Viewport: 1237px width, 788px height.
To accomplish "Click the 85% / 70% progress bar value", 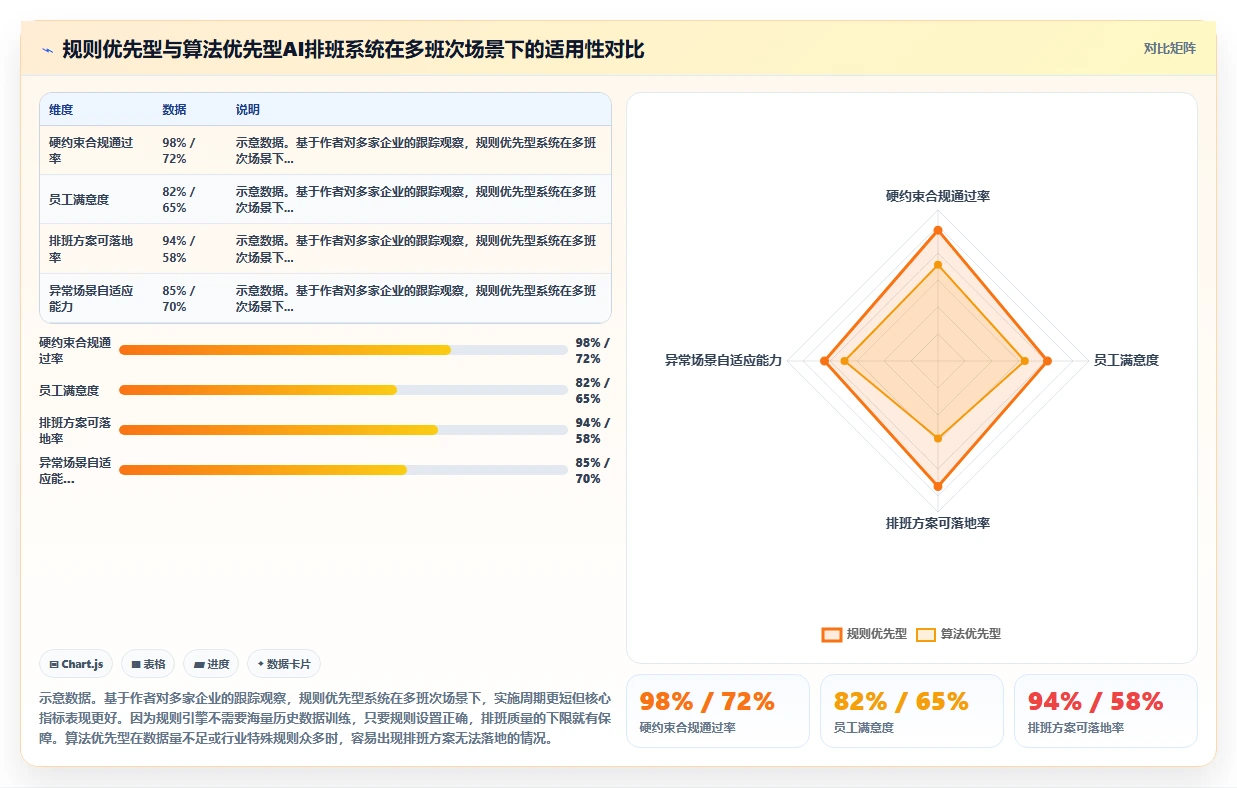I will (592, 470).
